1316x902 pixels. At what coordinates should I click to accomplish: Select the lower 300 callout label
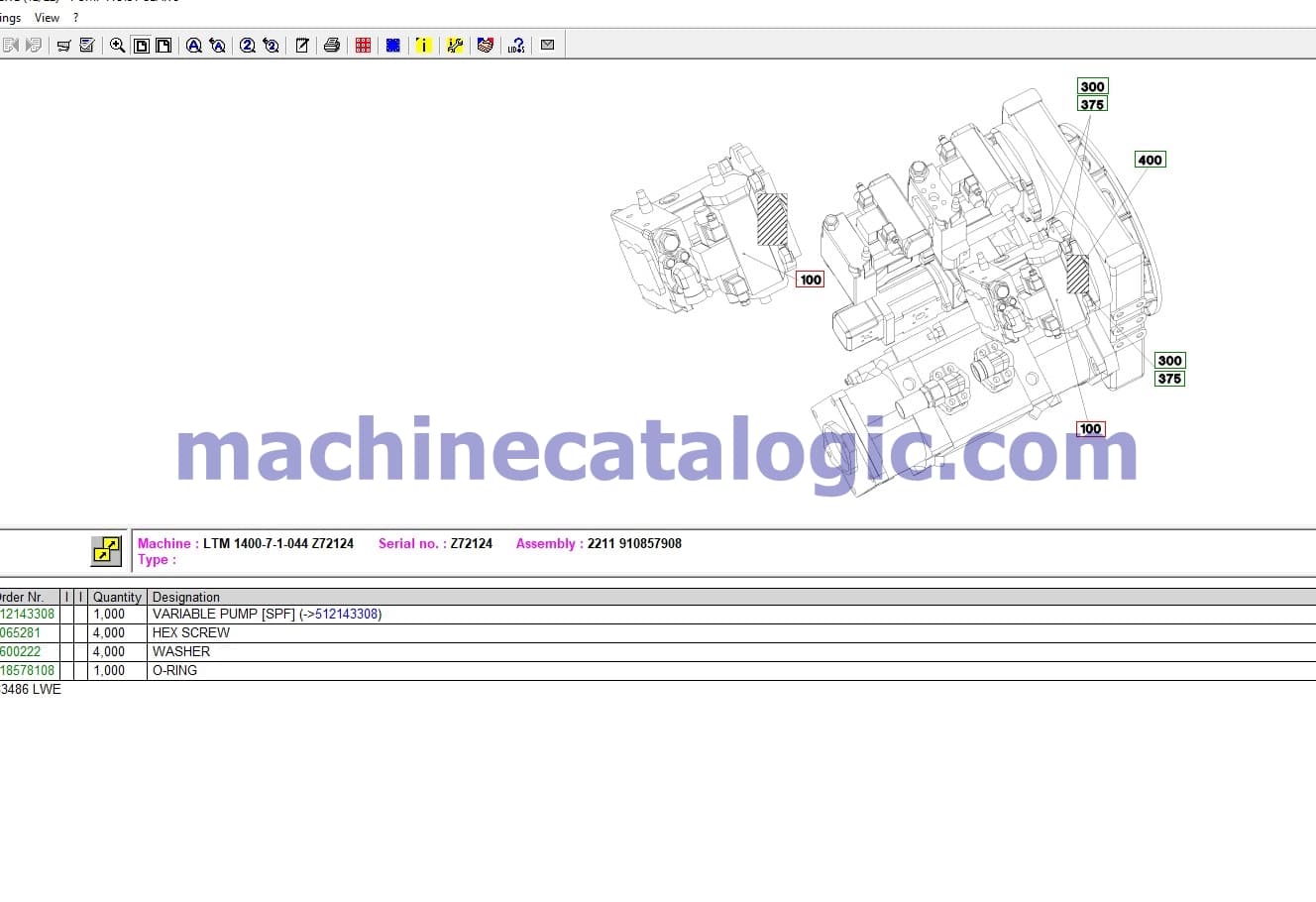coord(1169,361)
